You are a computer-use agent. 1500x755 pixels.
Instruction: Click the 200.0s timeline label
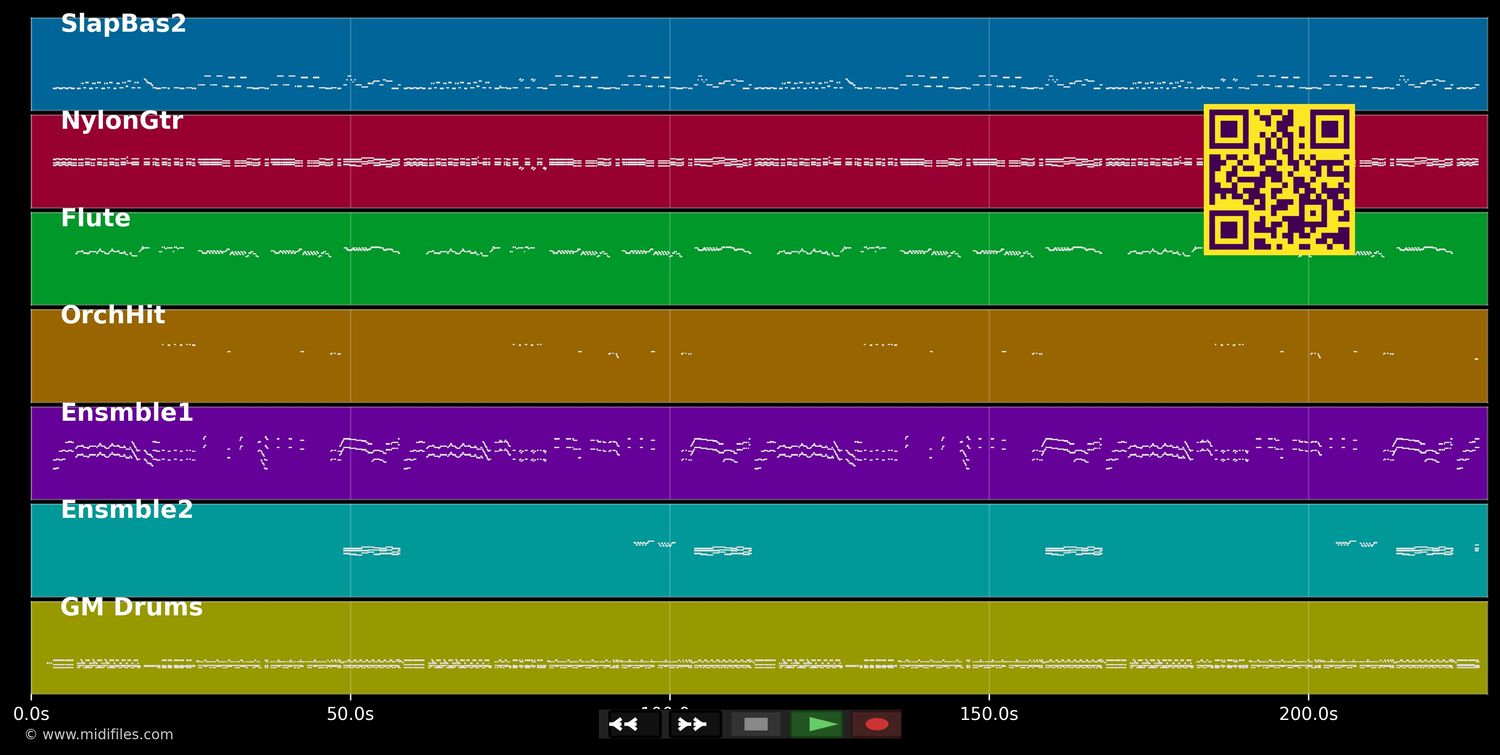tap(1307, 714)
